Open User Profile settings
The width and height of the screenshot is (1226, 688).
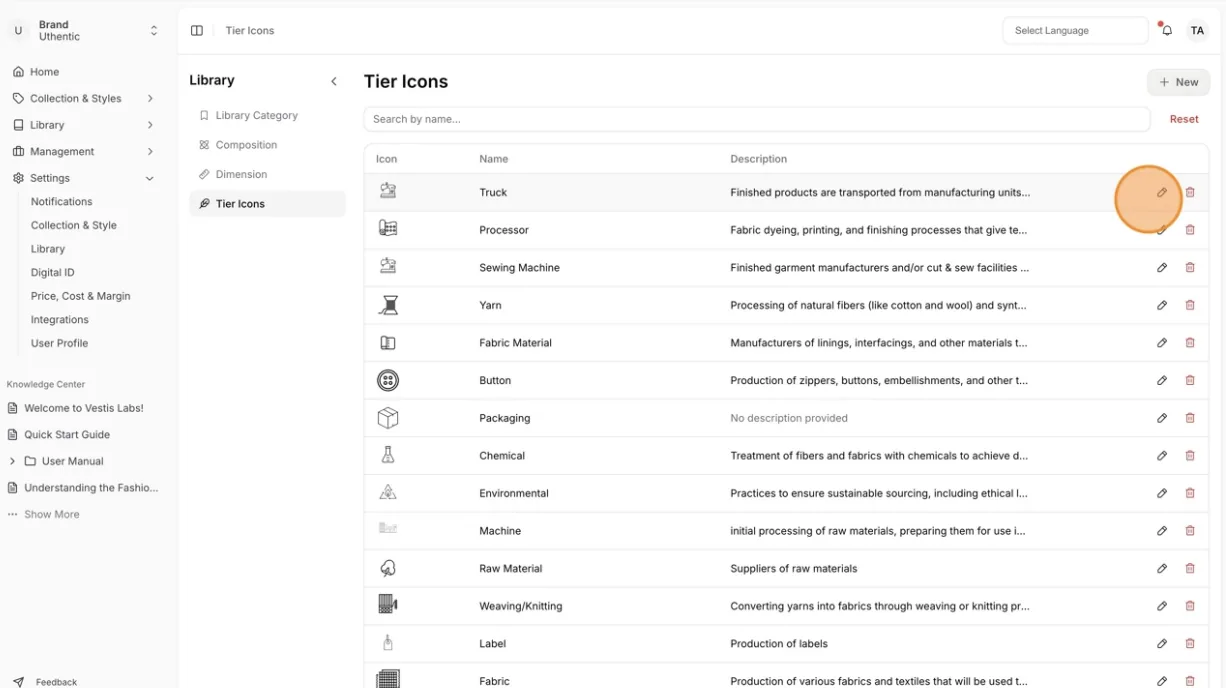[60, 343]
